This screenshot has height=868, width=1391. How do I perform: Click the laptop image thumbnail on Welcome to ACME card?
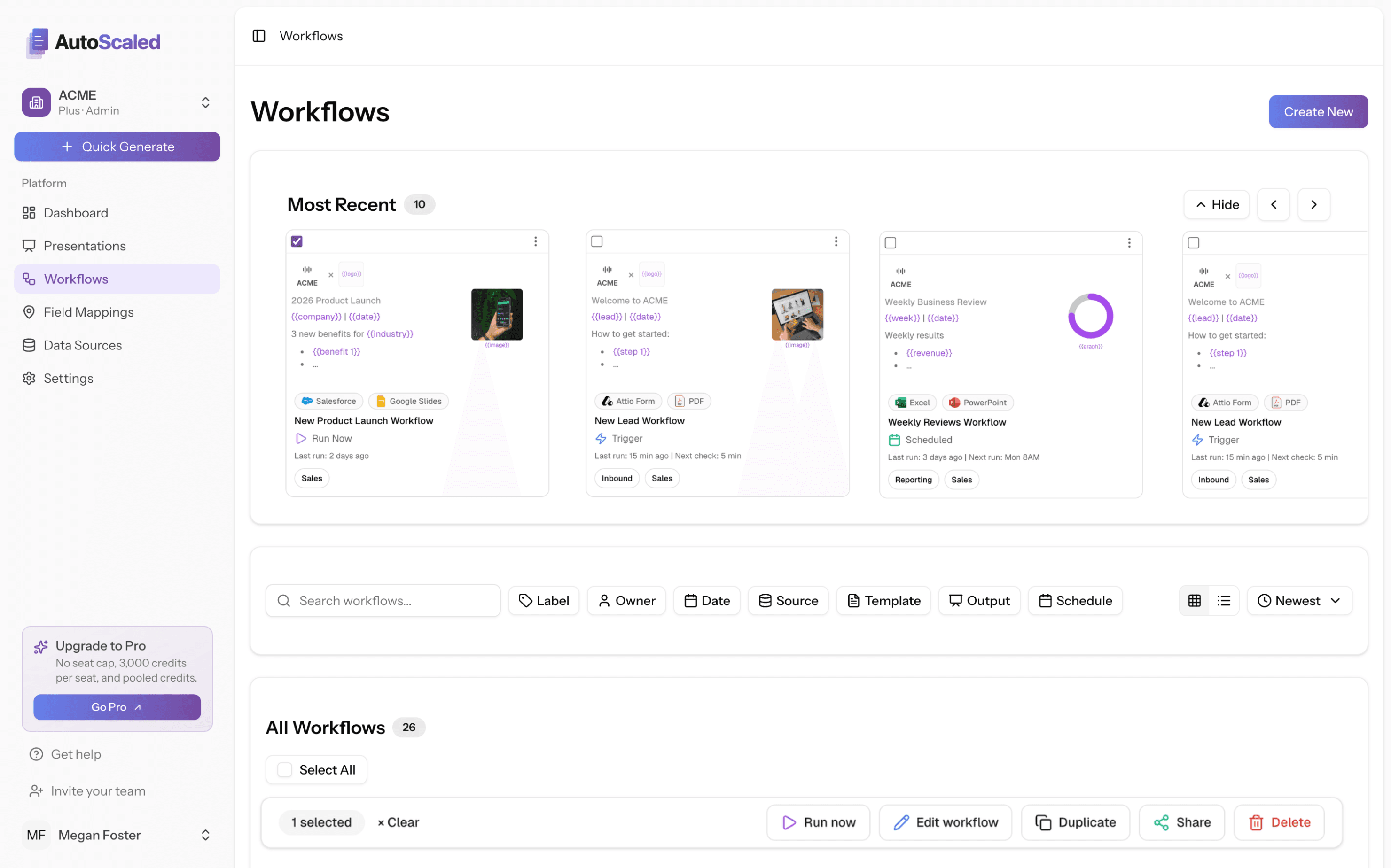click(x=798, y=315)
